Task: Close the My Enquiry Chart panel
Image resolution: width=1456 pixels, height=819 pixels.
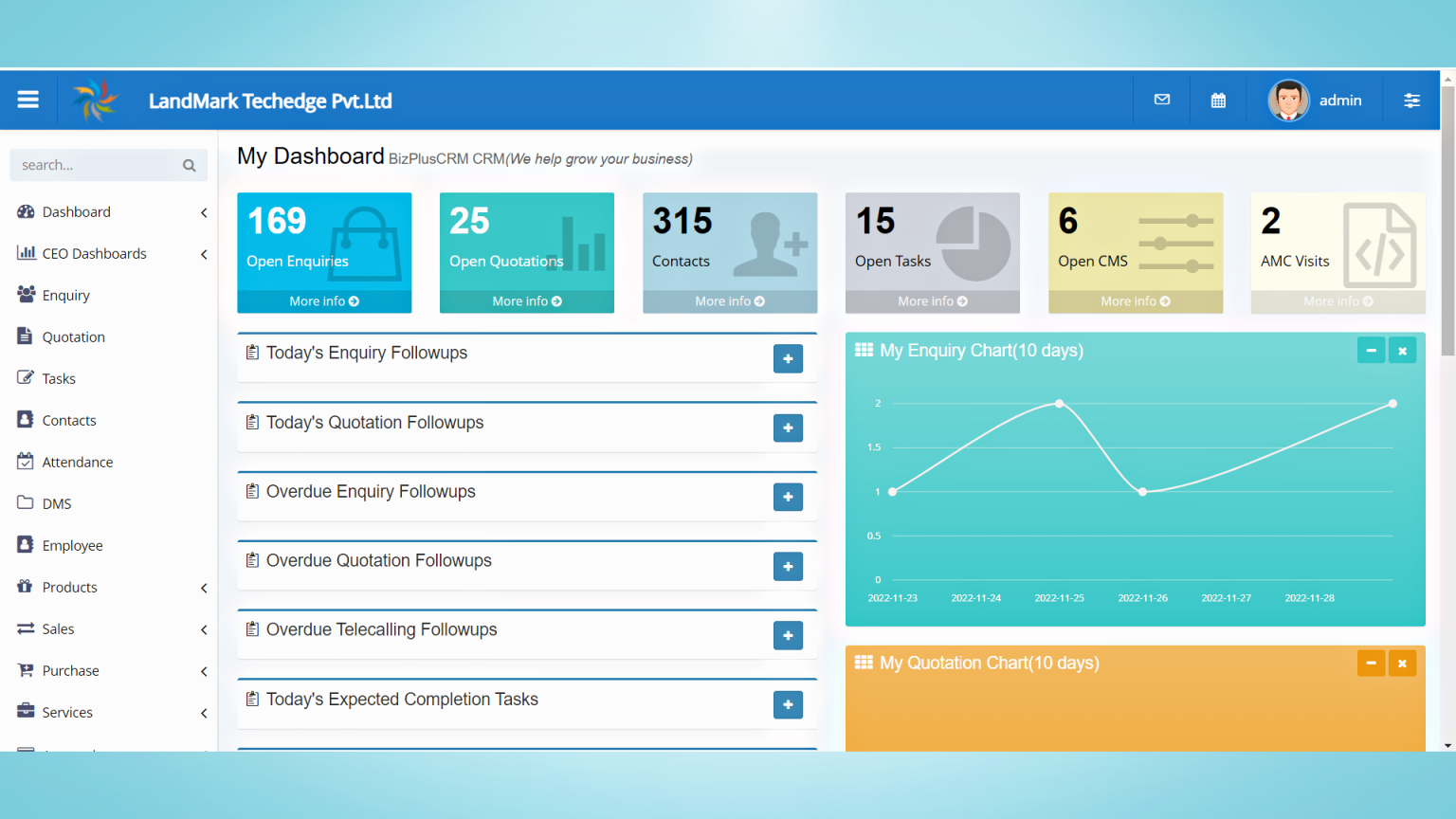Action: pos(1402,351)
